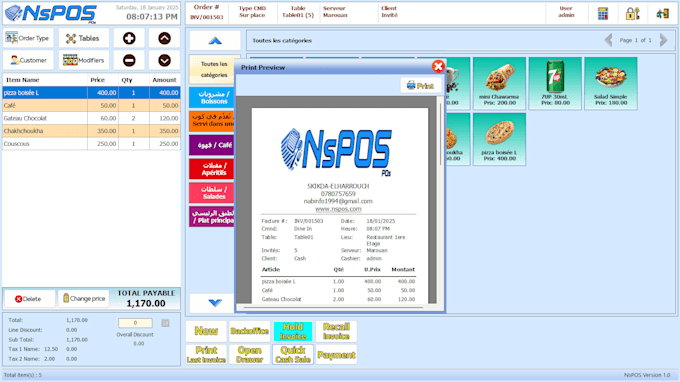
Task: Choose a Customer
Action: pos(28,60)
